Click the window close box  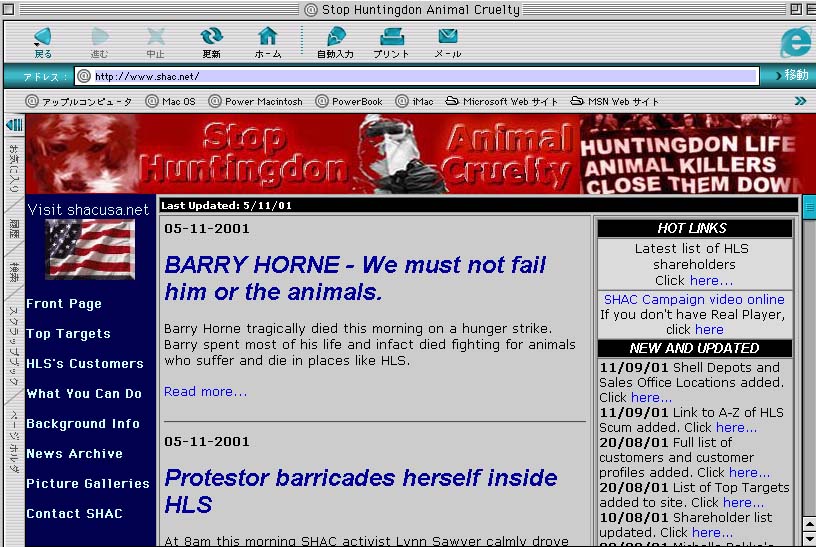point(9,9)
